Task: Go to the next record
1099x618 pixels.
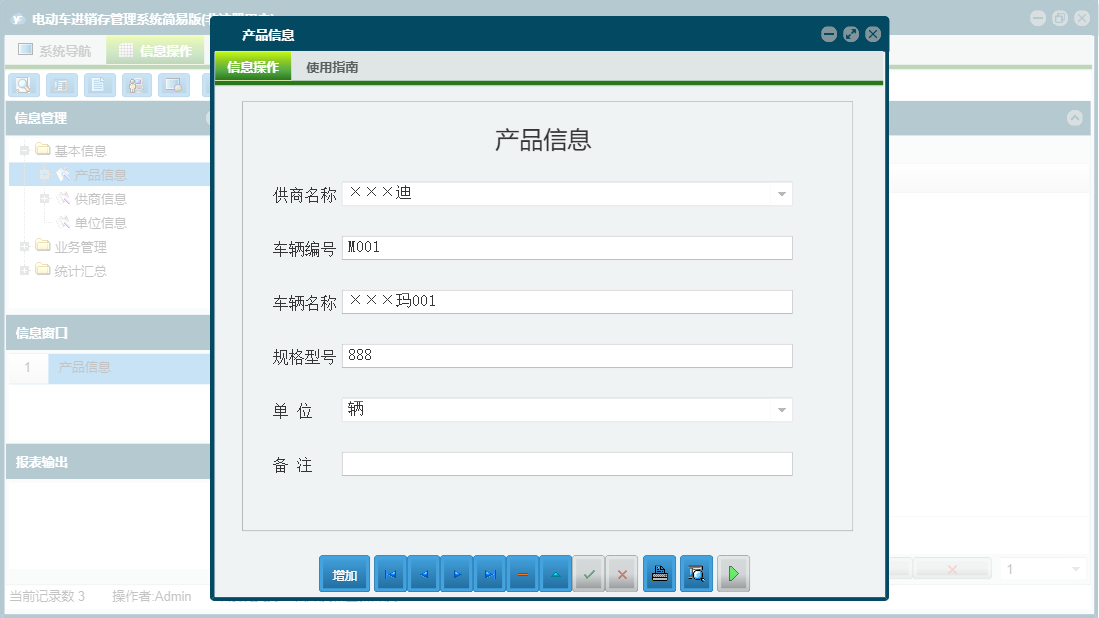Action: (x=457, y=573)
